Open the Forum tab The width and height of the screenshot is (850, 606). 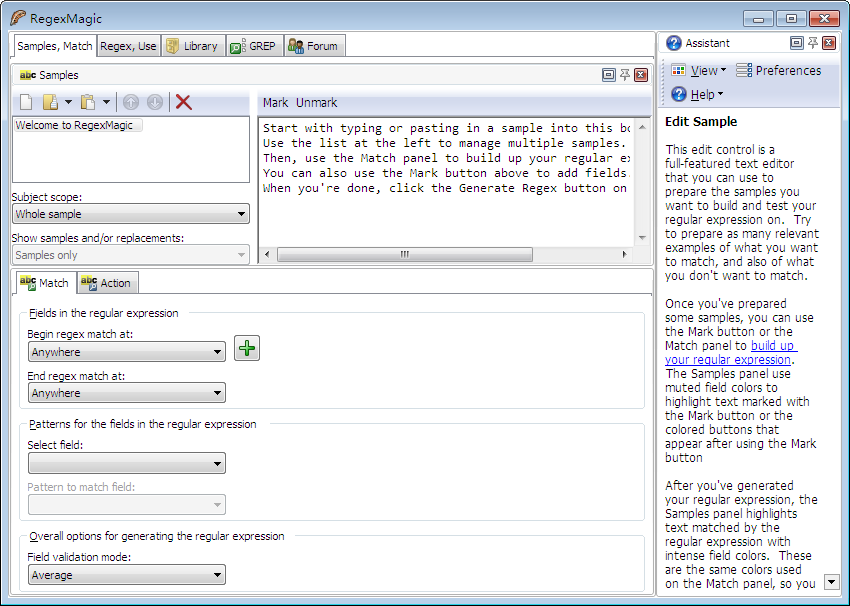tap(313, 46)
